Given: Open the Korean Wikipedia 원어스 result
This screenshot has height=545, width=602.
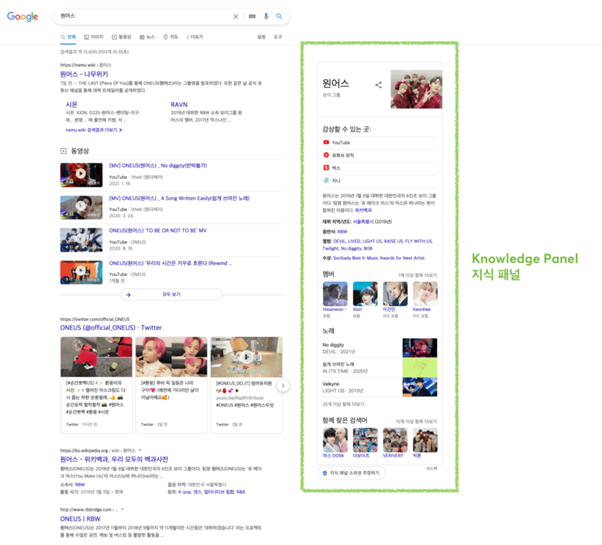Looking at the screenshot, I should click(x=114, y=459).
